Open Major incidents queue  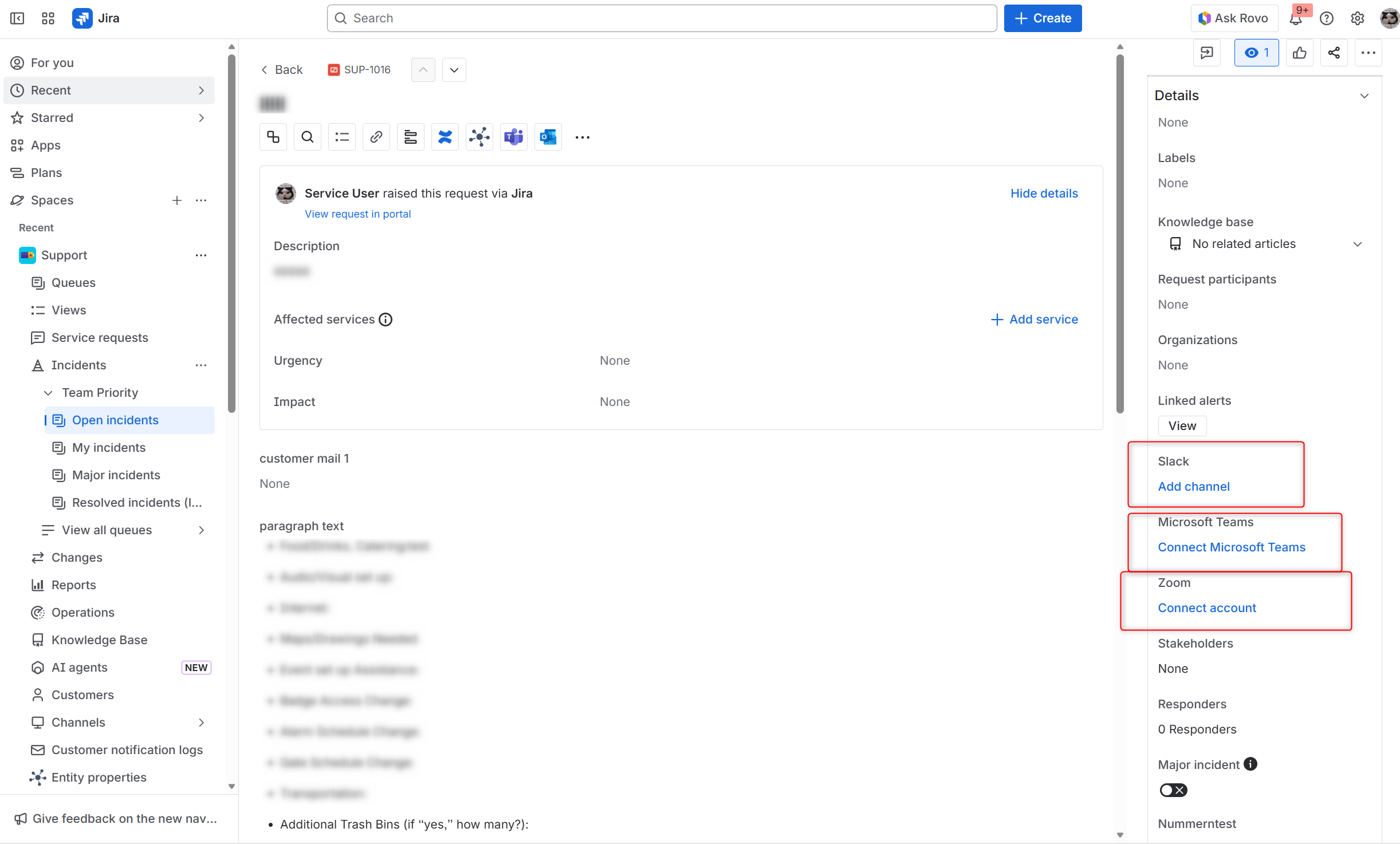[x=116, y=475]
